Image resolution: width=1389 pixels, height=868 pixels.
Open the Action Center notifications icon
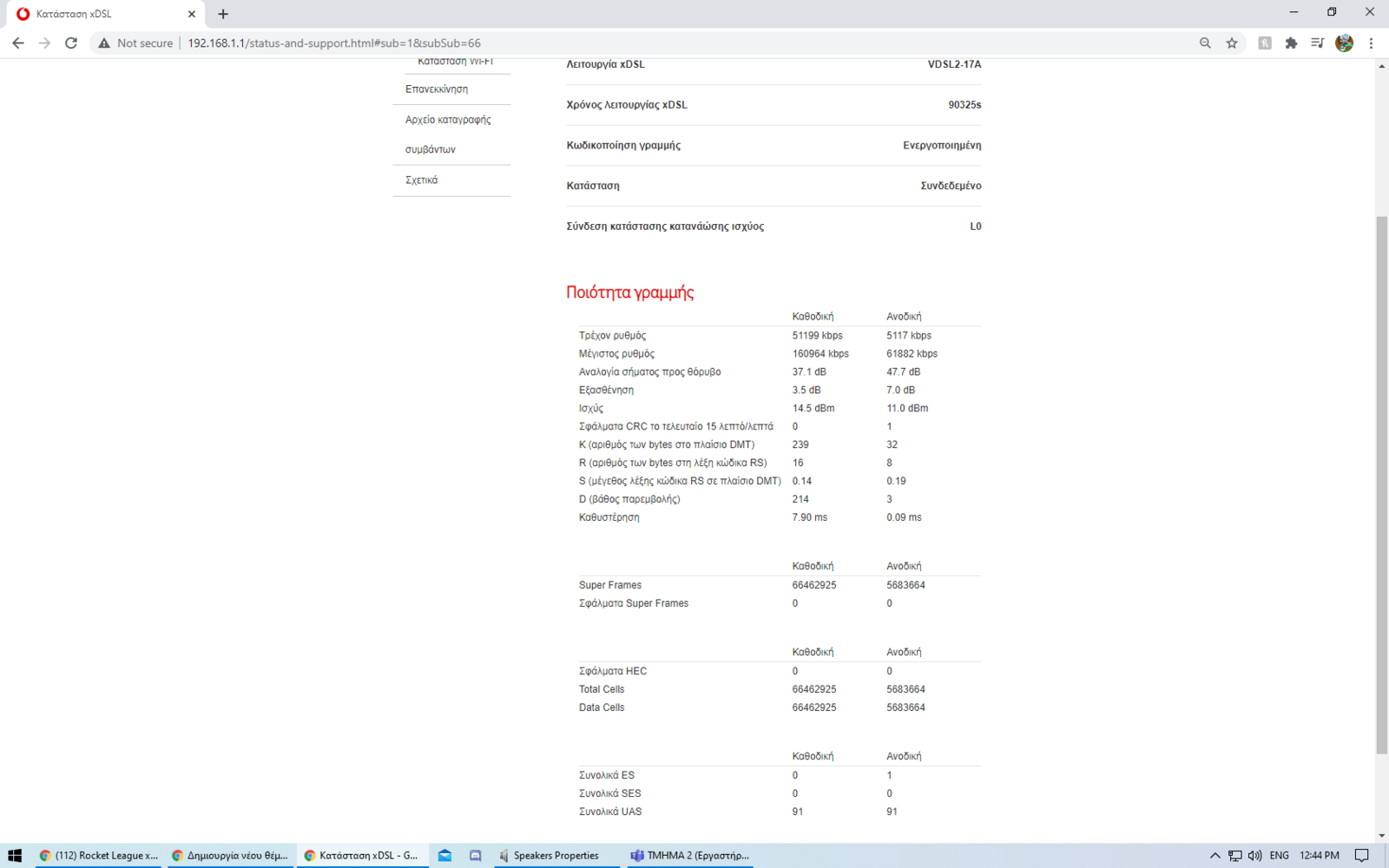[1362, 855]
